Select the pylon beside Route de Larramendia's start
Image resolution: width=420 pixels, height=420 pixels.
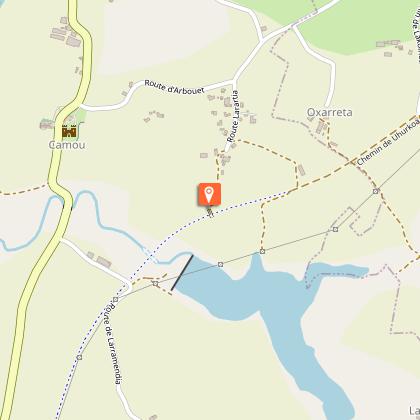coord(115,299)
